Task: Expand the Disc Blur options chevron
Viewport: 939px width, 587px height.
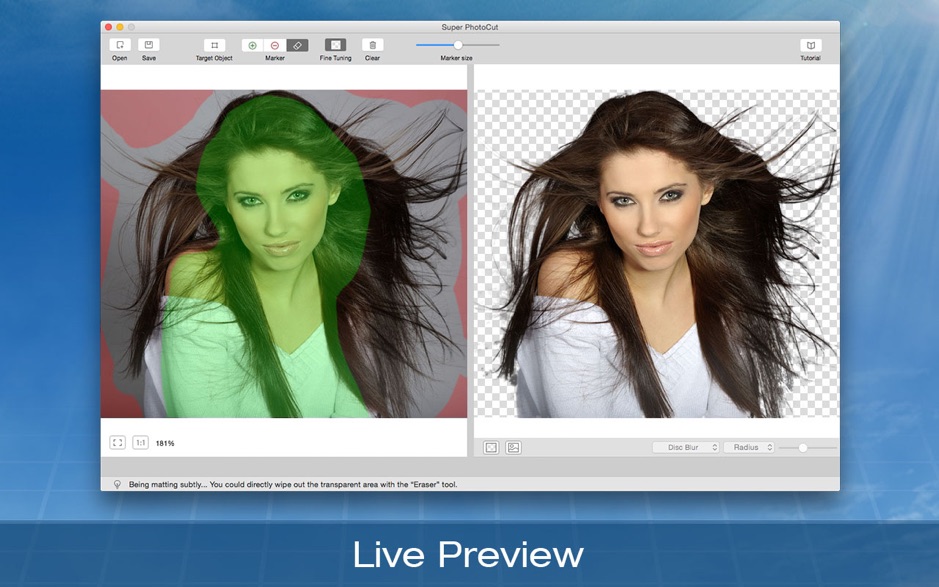Action: pos(713,447)
